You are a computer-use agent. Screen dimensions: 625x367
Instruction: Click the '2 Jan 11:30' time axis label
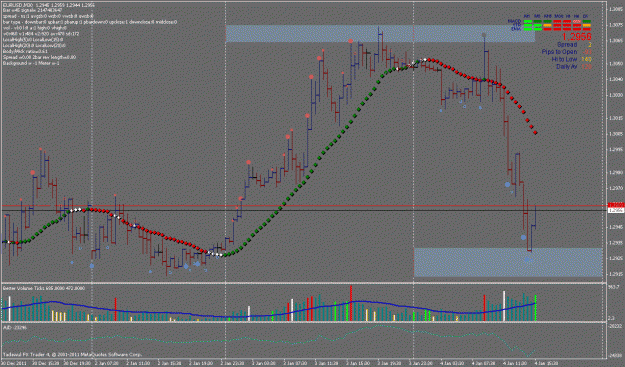tap(138, 363)
